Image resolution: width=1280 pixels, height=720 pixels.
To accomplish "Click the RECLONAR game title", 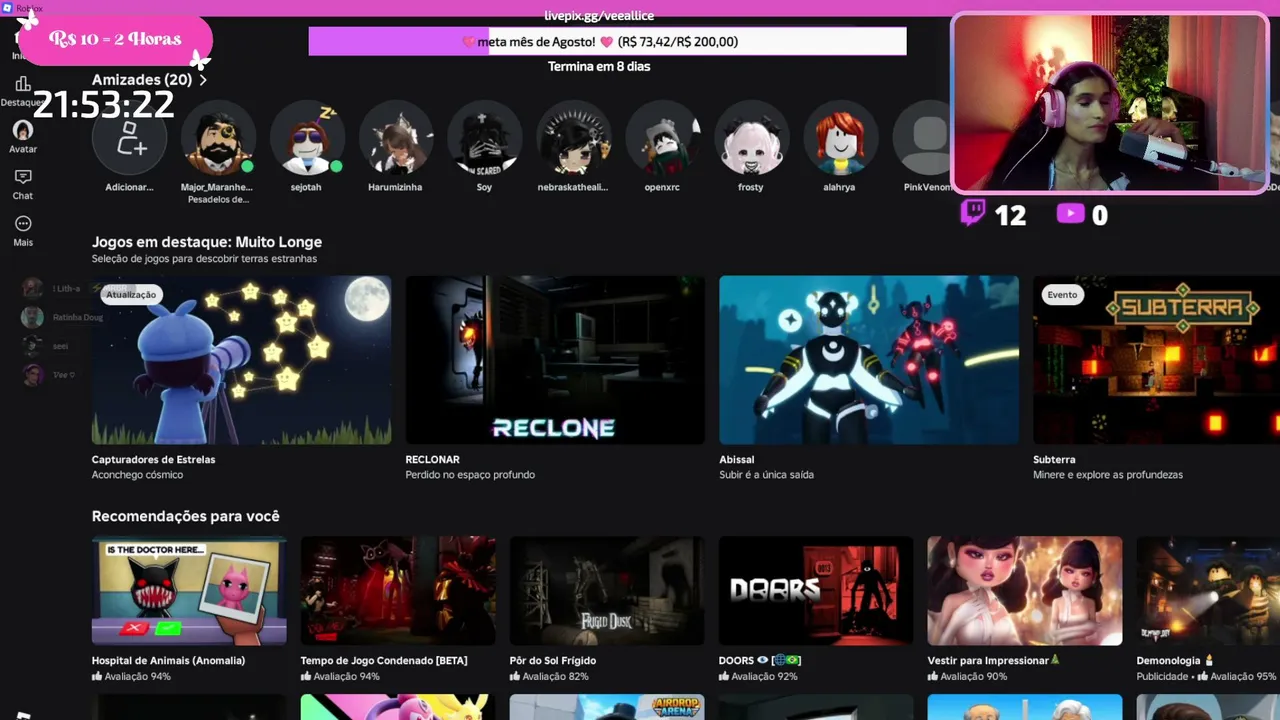I will coord(432,460).
